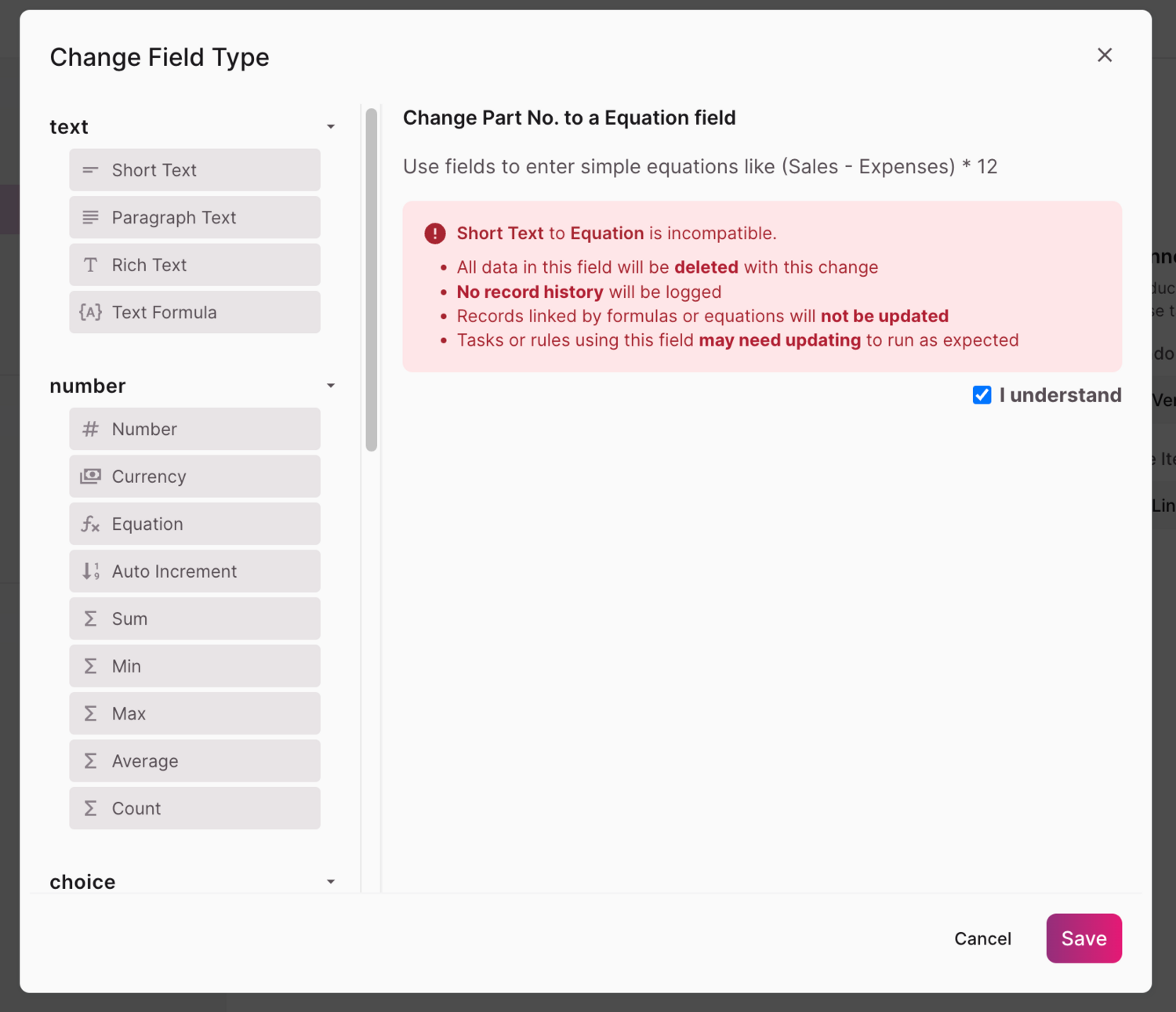Click the Equation fx icon

click(x=91, y=524)
